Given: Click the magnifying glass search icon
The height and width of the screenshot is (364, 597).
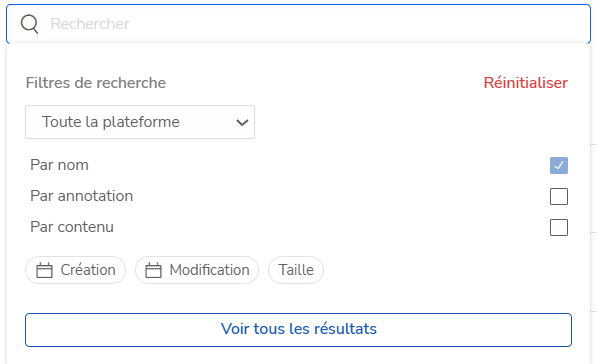Looking at the screenshot, I should pyautogui.click(x=29, y=24).
